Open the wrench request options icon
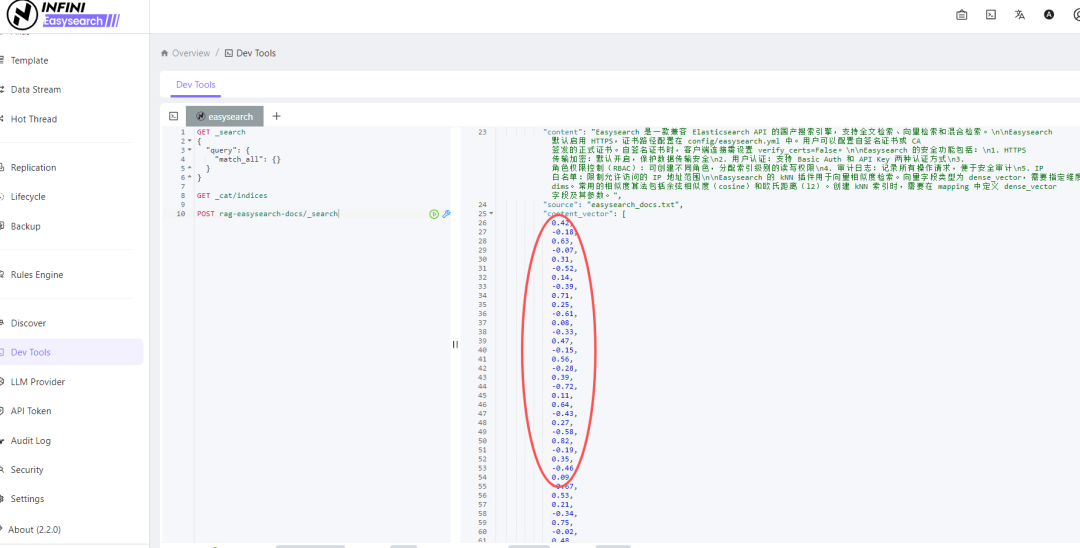The height and width of the screenshot is (548, 1080). pyautogui.click(x=446, y=214)
